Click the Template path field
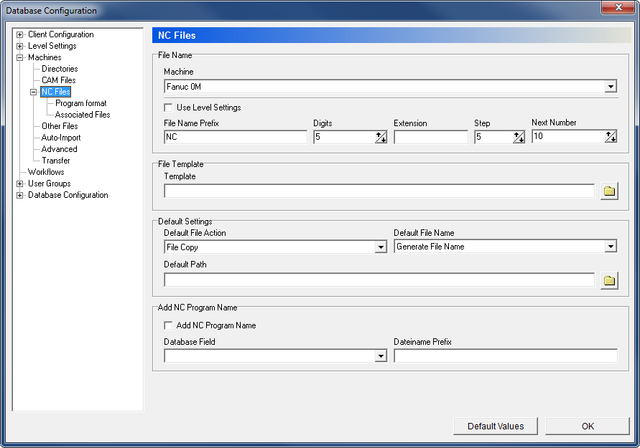 click(x=379, y=191)
